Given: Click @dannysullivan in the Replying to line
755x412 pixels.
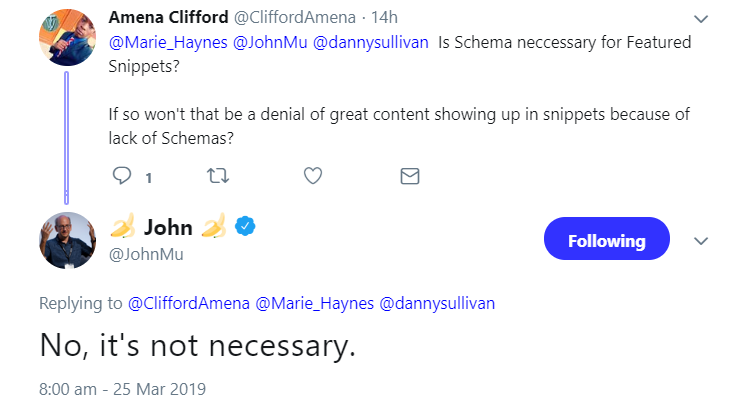Looking at the screenshot, I should (x=438, y=302).
